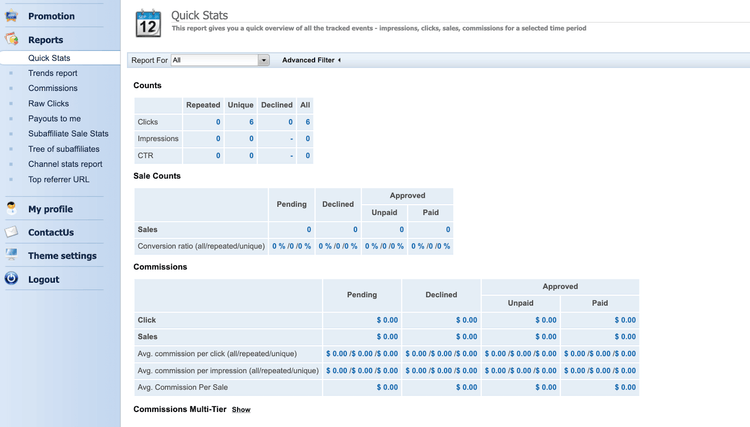Viewport: 750px width, 427px height.
Task: Click the ContactUs envelope icon
Action: [x=12, y=232]
